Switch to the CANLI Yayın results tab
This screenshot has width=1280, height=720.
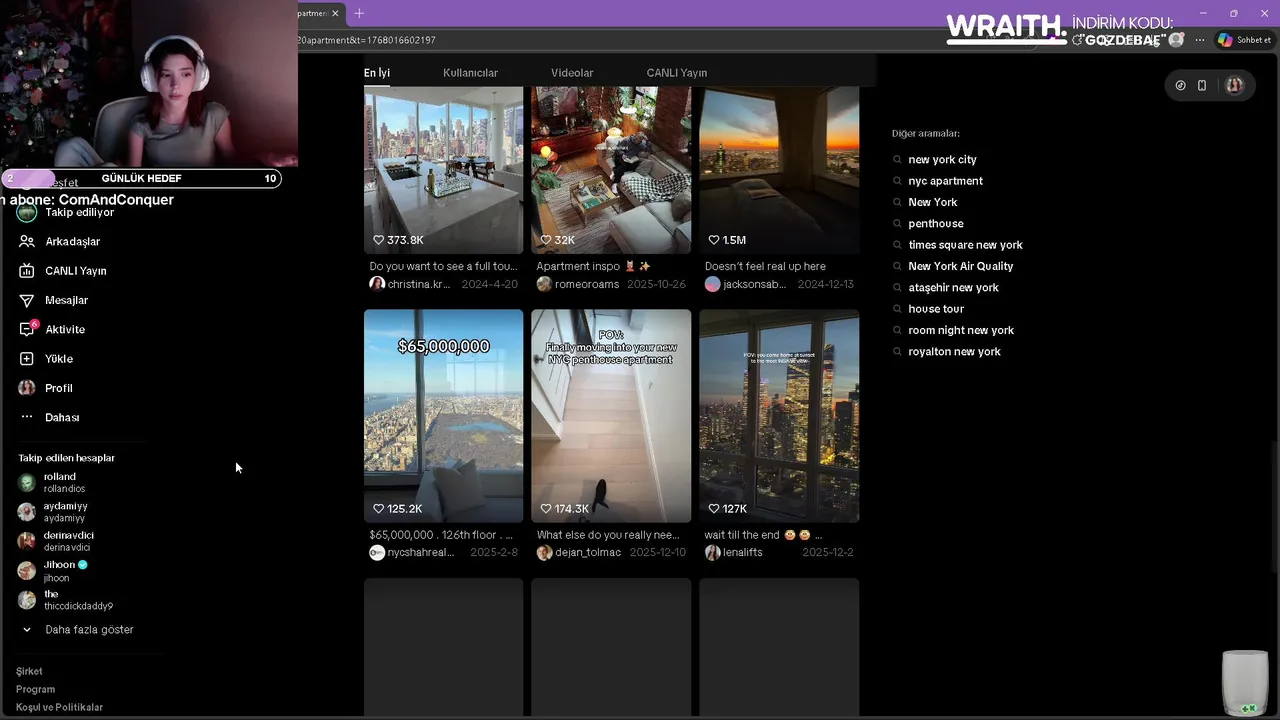coord(677,73)
